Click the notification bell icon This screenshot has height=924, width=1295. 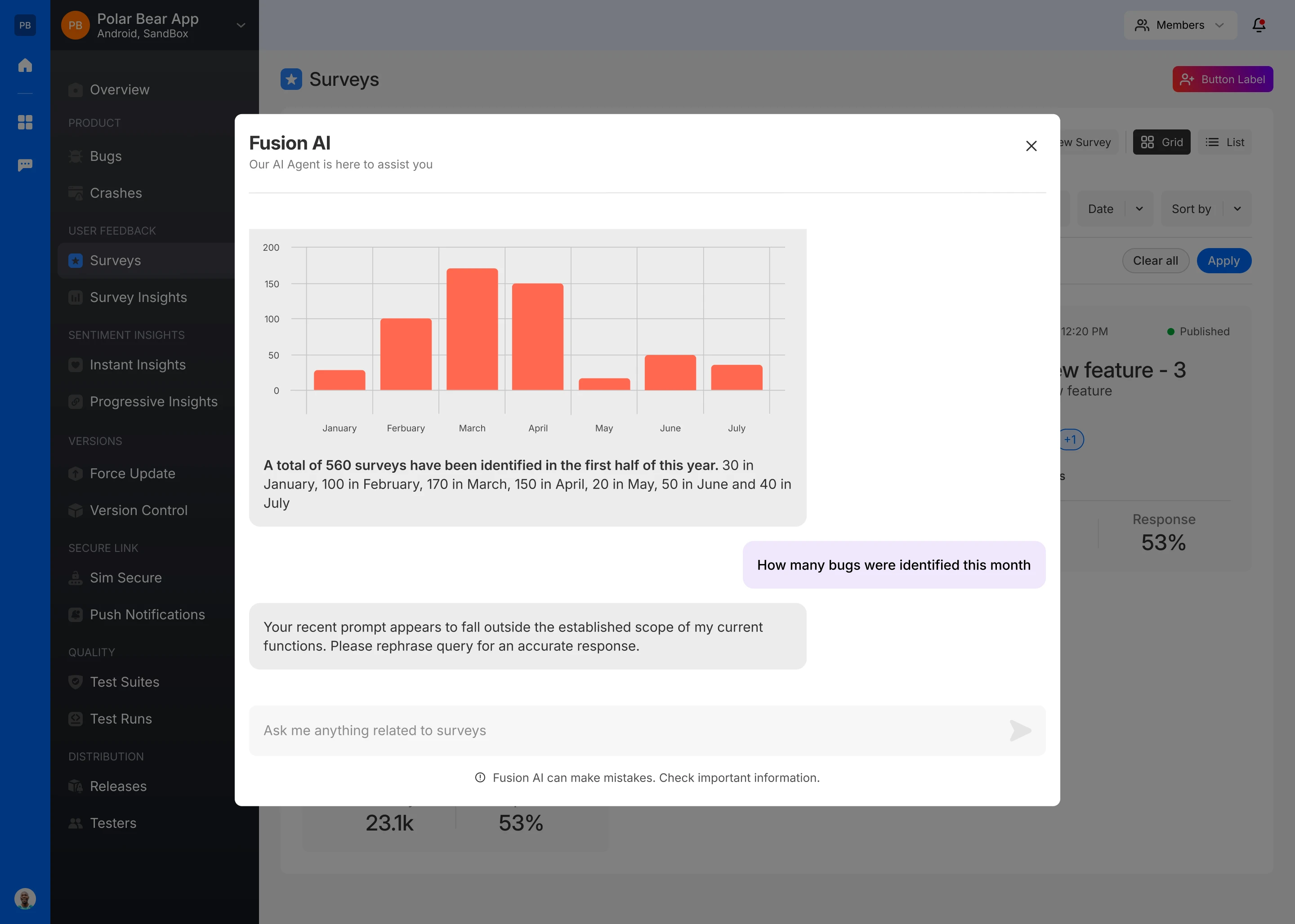(1259, 25)
